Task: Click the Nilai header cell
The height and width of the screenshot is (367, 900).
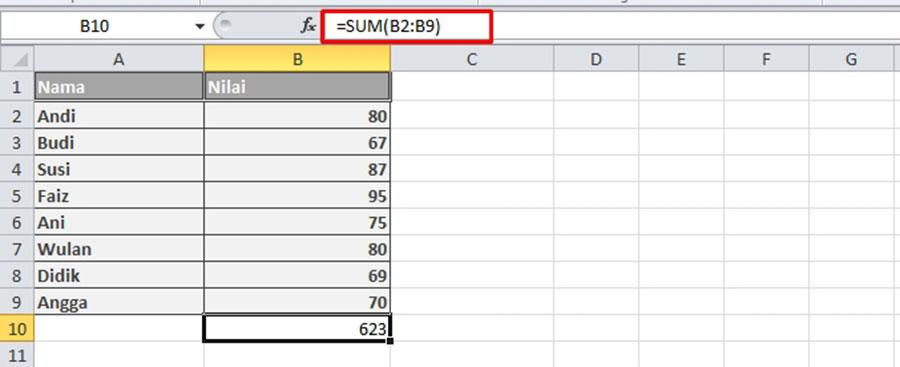Action: (x=297, y=87)
